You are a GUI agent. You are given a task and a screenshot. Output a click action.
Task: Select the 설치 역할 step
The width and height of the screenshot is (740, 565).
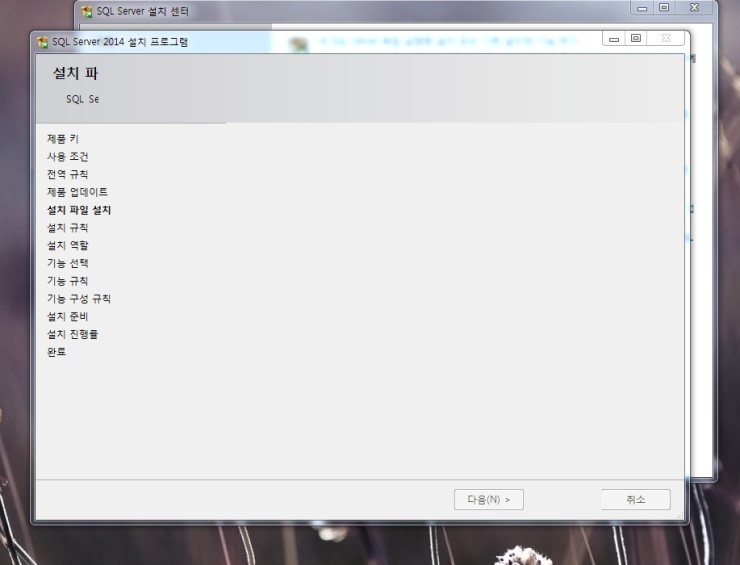pos(67,245)
